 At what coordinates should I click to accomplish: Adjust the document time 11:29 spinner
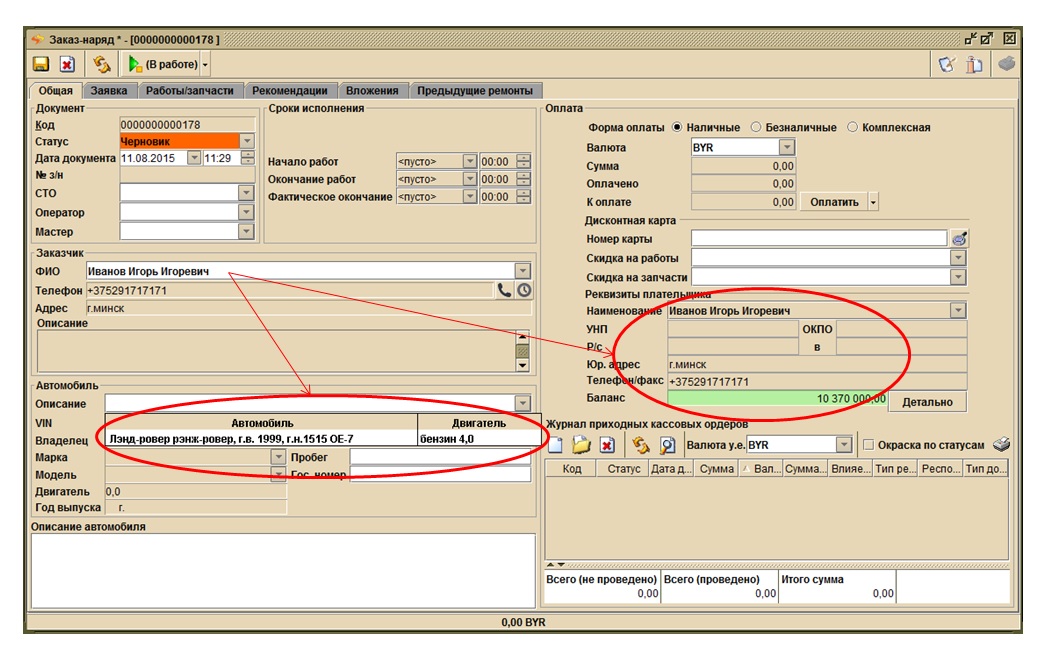pos(248,158)
